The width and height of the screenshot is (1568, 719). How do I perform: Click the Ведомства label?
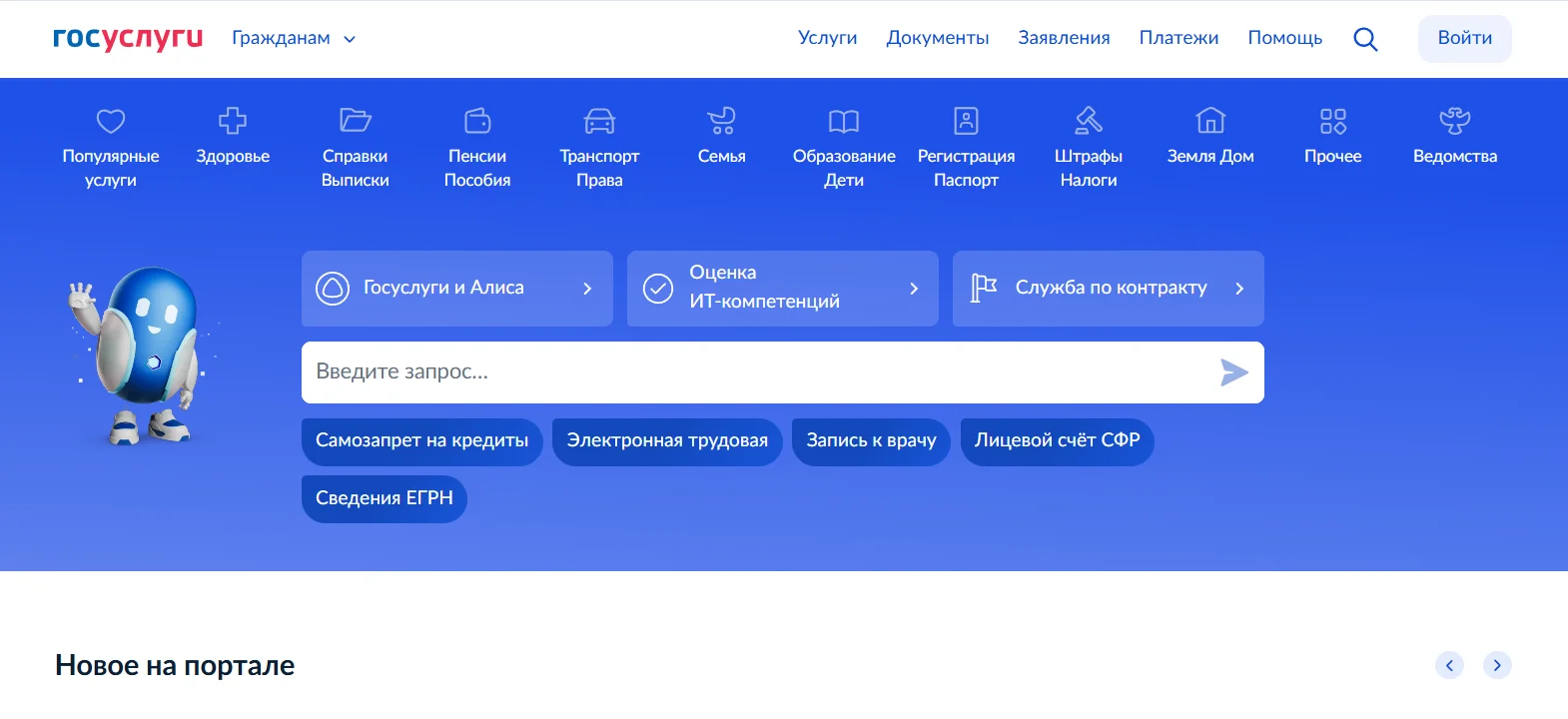1455,156
